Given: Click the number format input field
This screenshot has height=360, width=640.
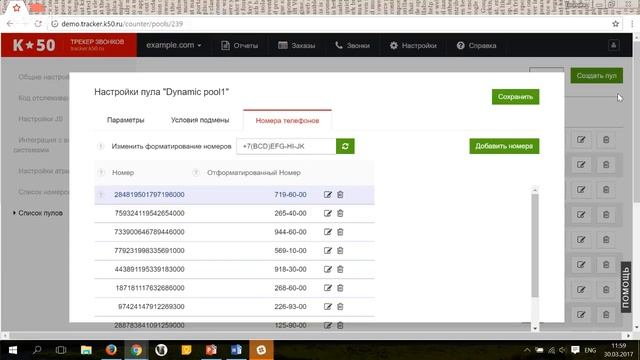Looking at the screenshot, I should coord(286,146).
